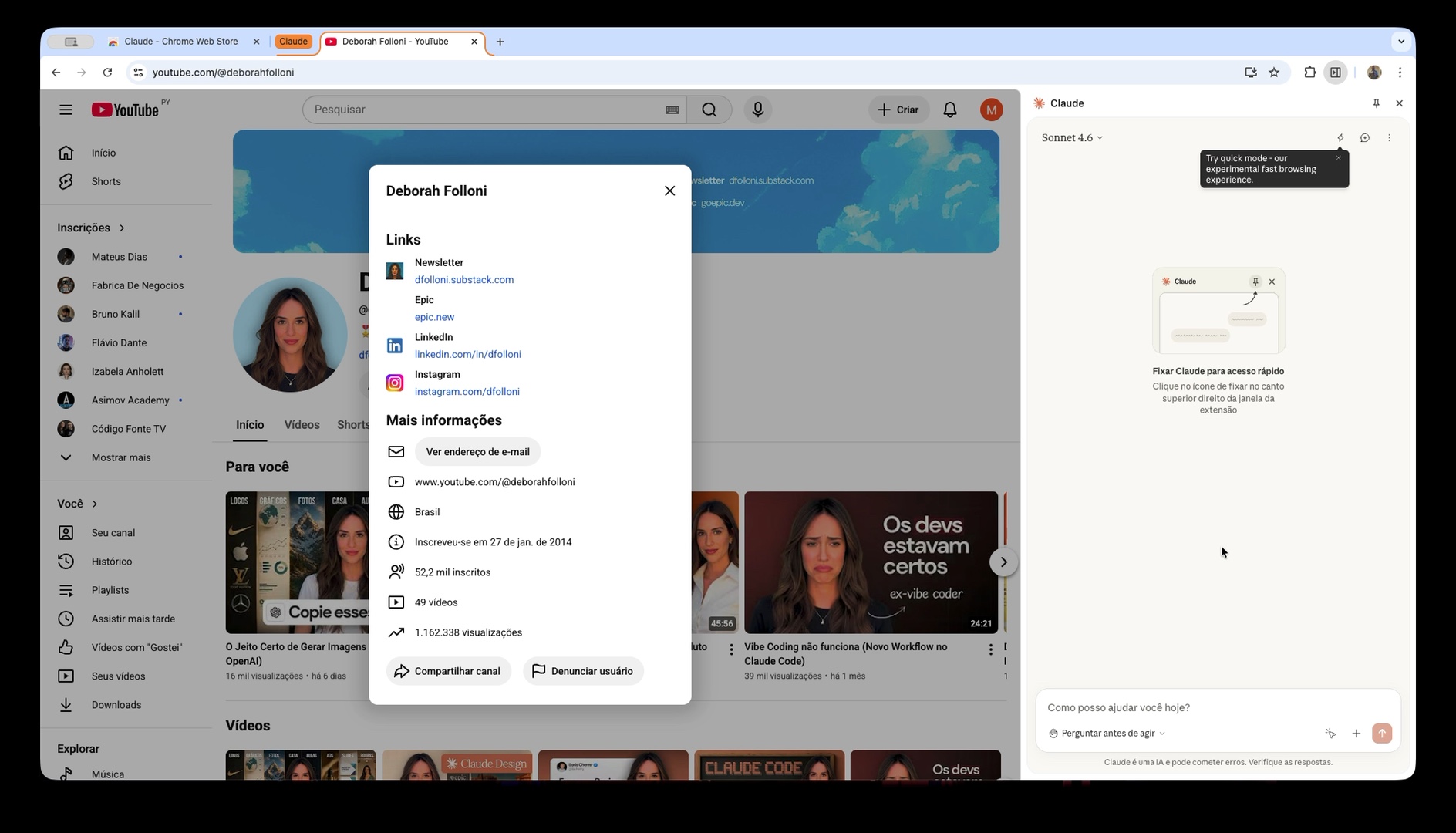Open the Chrome extensions puzzle menu

pos(1309,73)
